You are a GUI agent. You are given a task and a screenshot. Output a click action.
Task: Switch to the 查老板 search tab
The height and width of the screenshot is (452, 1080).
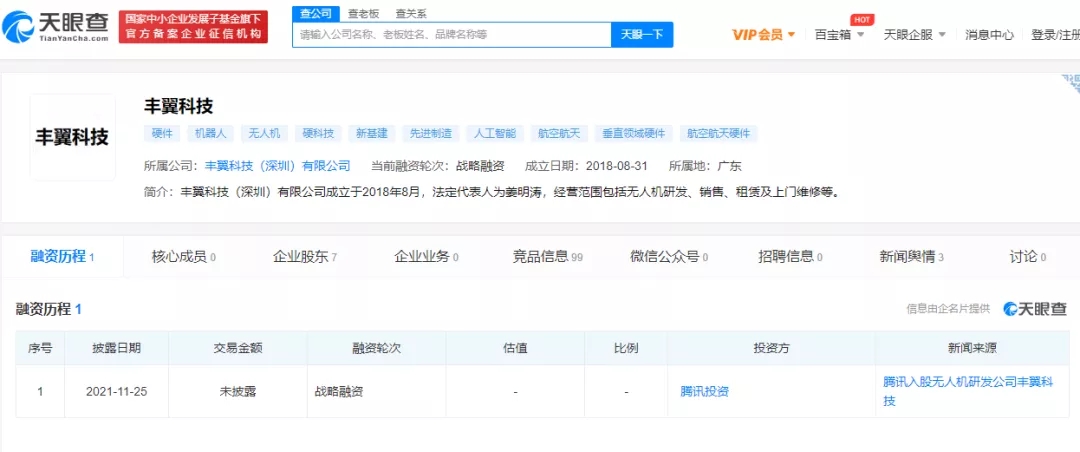[x=362, y=13]
